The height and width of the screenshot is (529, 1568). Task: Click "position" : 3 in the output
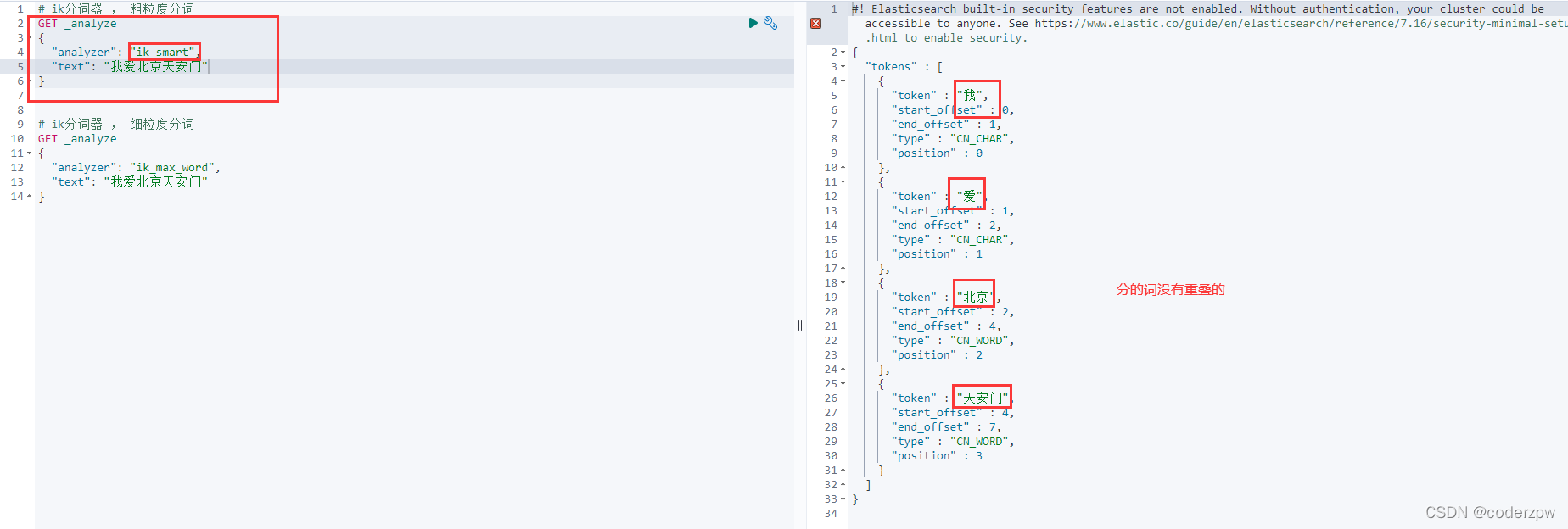pyautogui.click(x=937, y=456)
